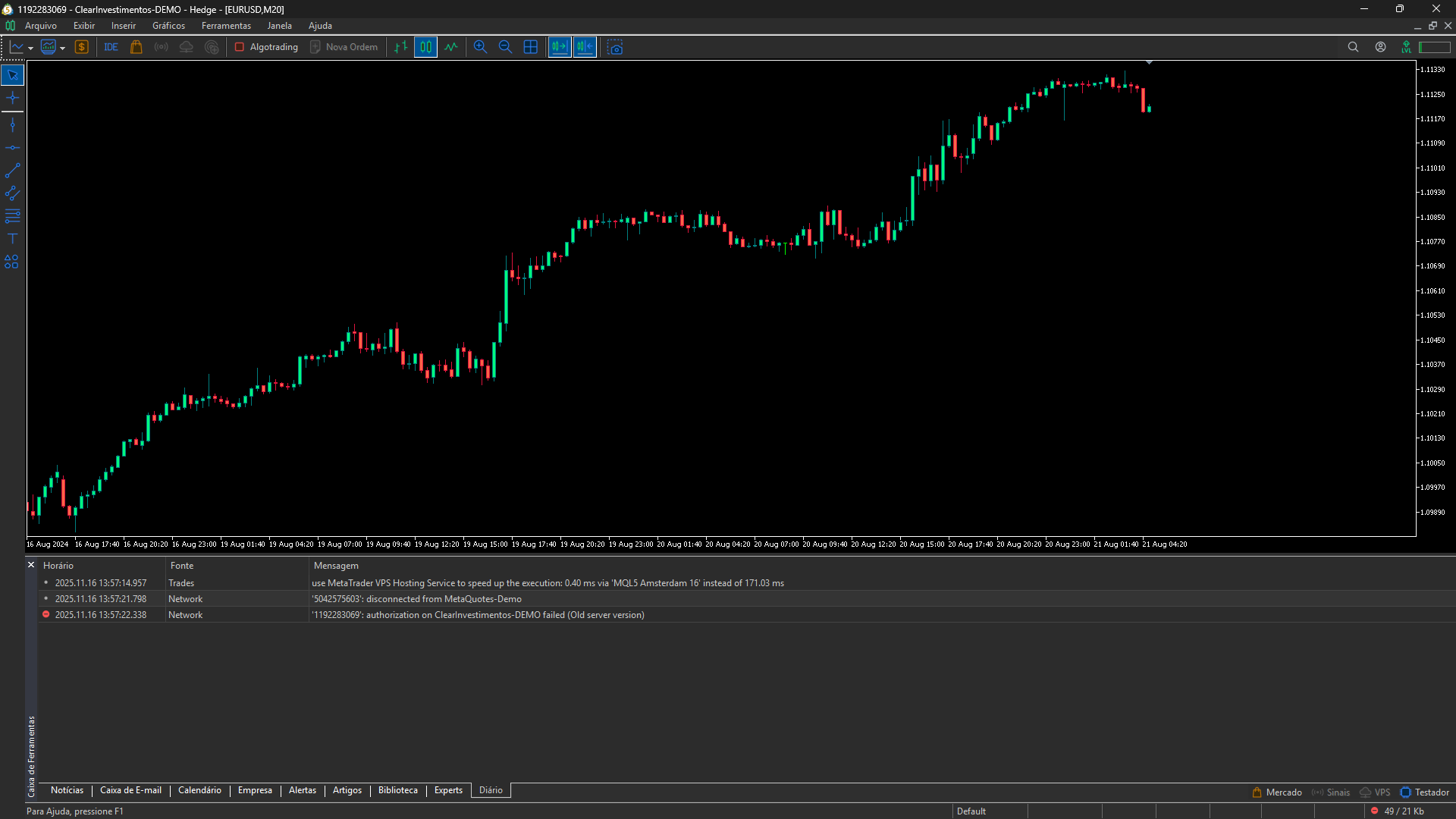1456x819 pixels.
Task: Open the Testador panel button
Action: (x=1425, y=792)
